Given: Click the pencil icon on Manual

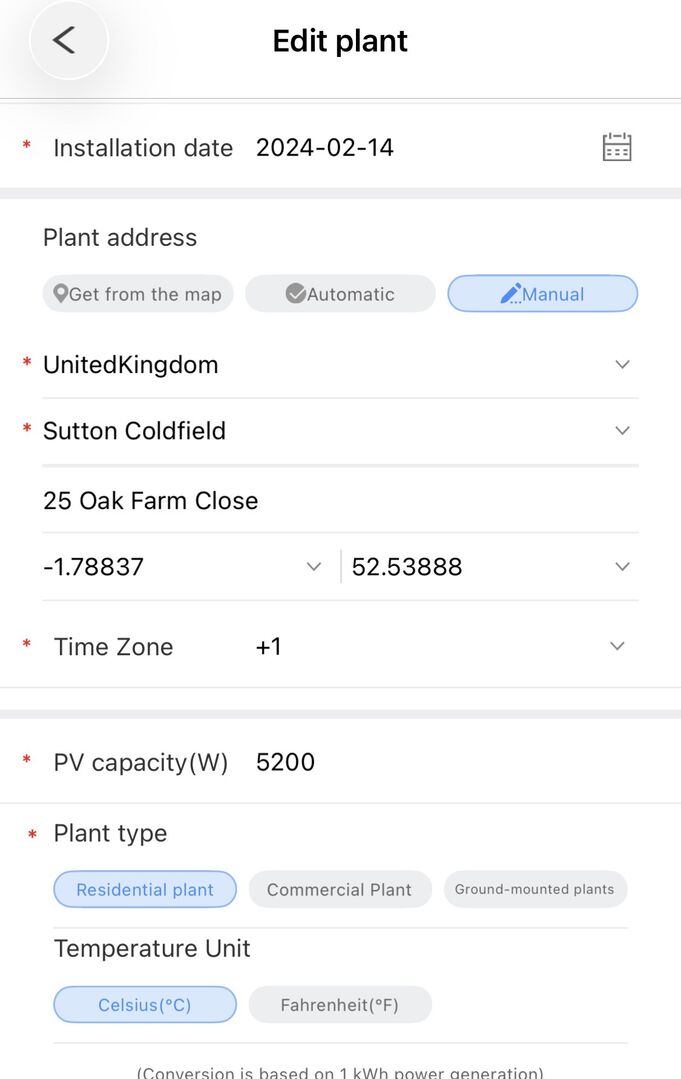Looking at the screenshot, I should tap(510, 294).
